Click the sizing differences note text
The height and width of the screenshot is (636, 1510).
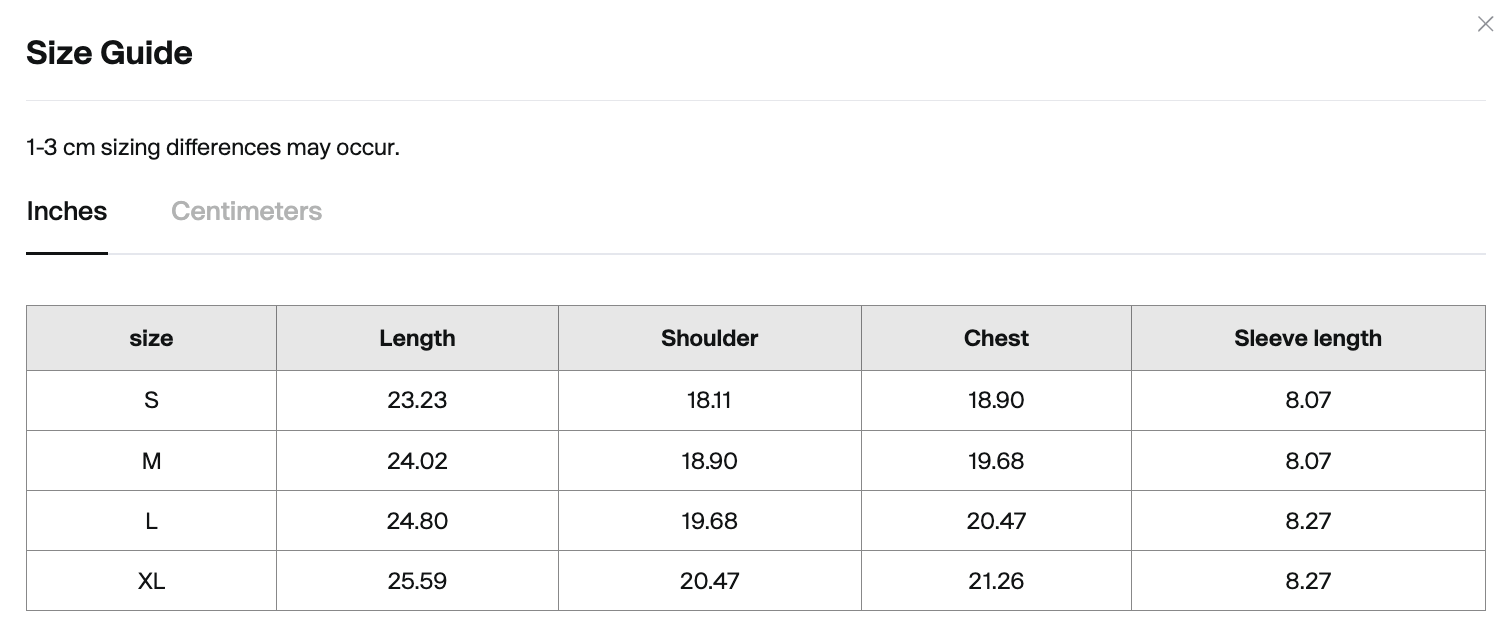point(213,147)
